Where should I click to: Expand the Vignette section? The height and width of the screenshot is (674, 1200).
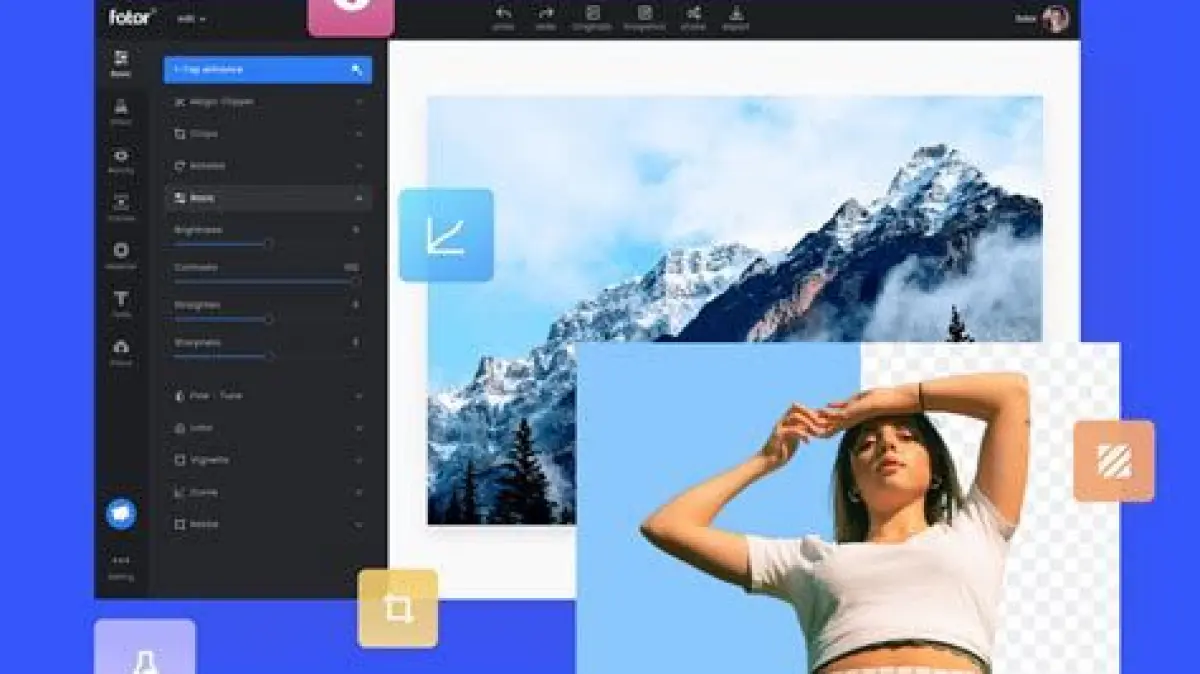(267, 460)
